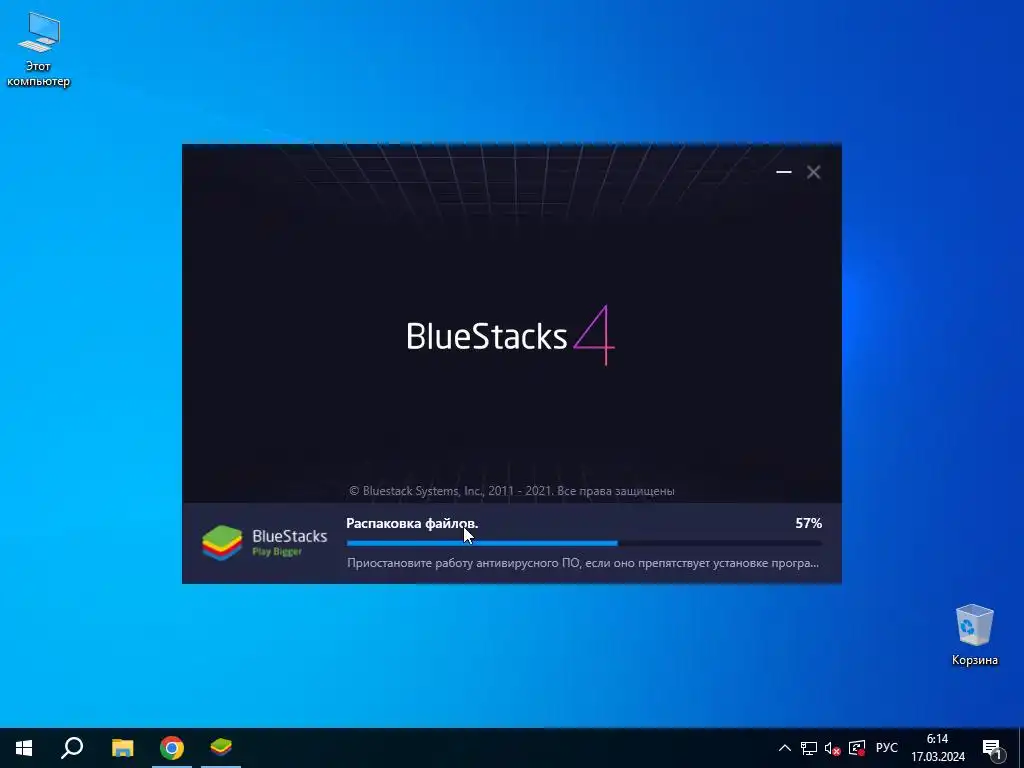
Task: Open the notification center icon
Action: tap(992, 748)
